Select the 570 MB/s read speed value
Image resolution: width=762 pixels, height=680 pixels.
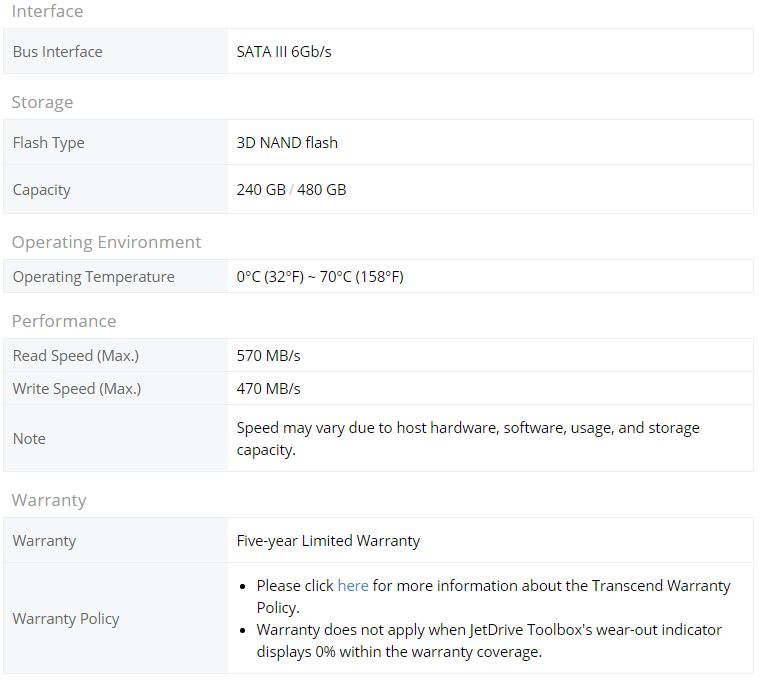[268, 355]
